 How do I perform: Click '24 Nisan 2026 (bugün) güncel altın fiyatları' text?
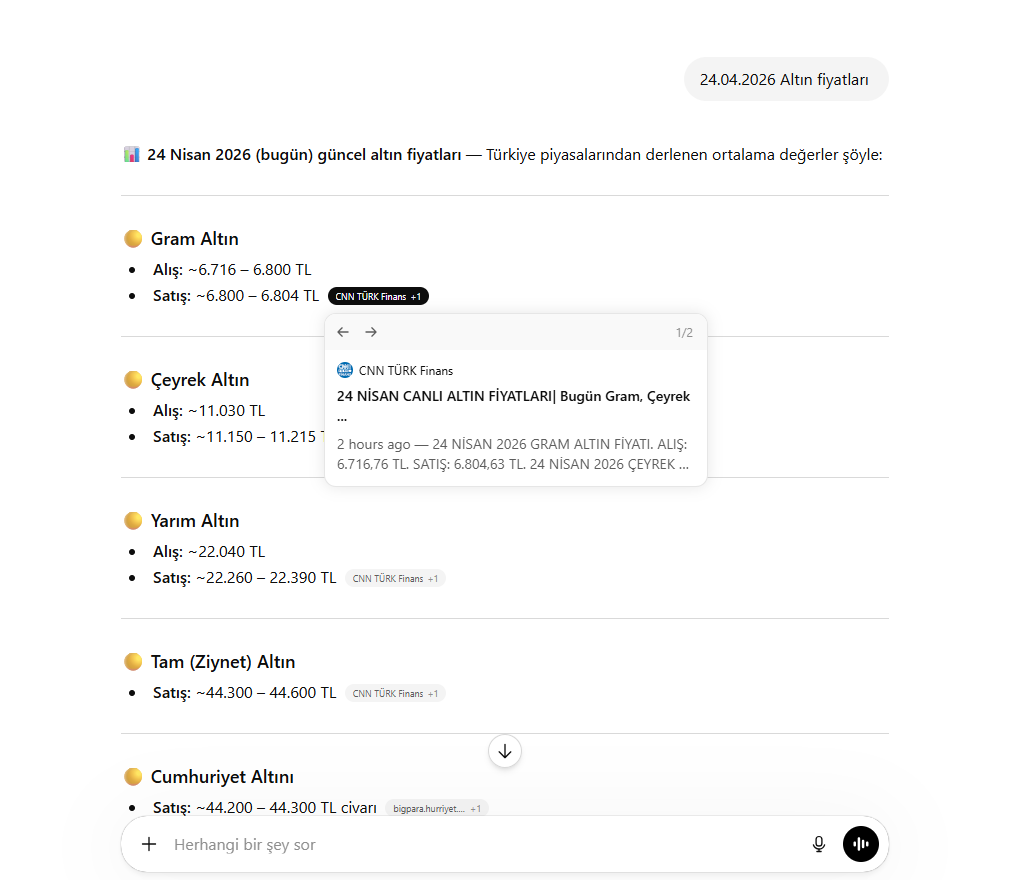304,155
